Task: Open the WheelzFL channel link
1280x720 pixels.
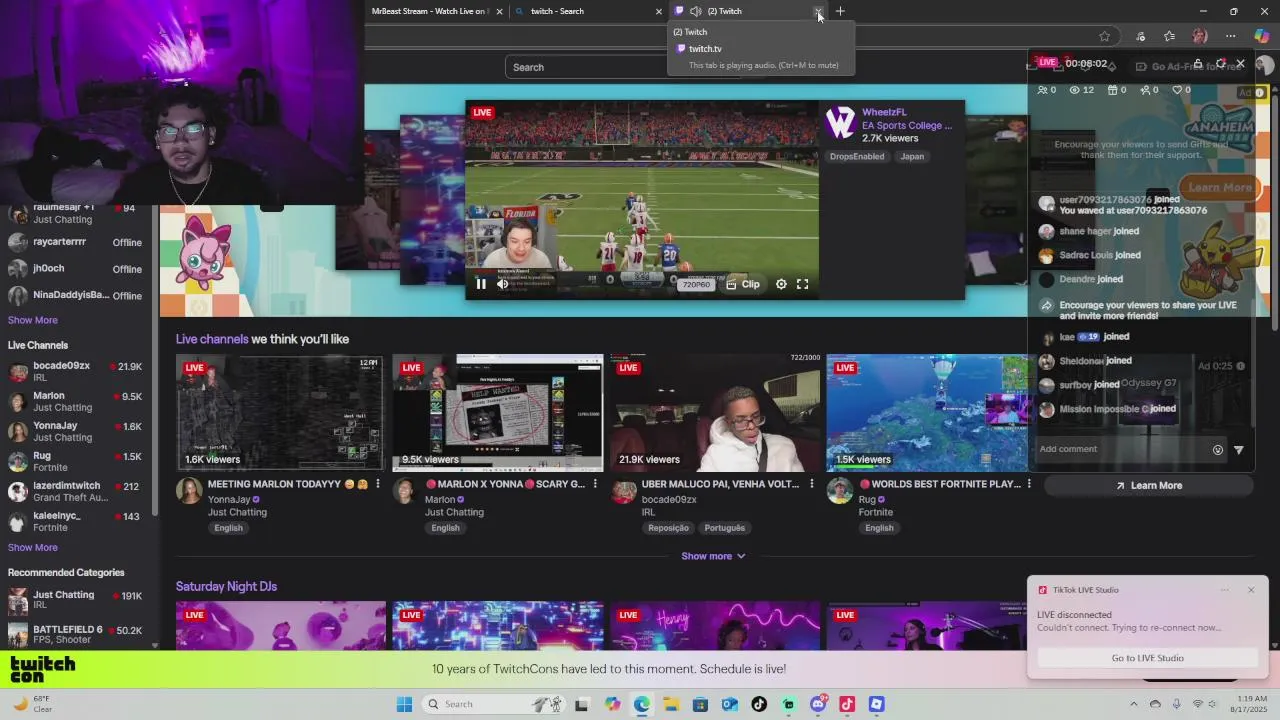Action: click(884, 112)
